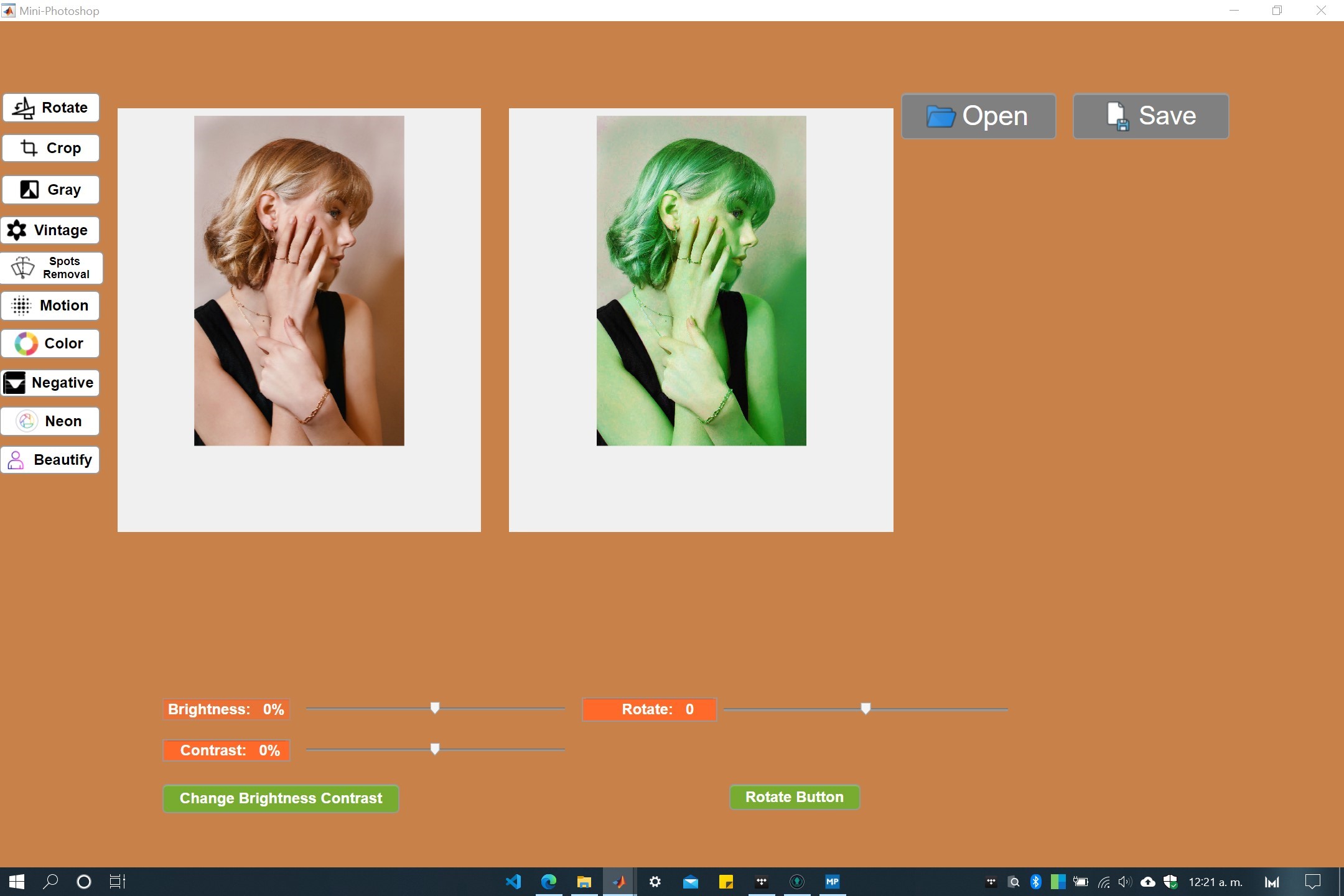This screenshot has width=1344, height=896.
Task: Apply Neon effect
Action: [52, 420]
